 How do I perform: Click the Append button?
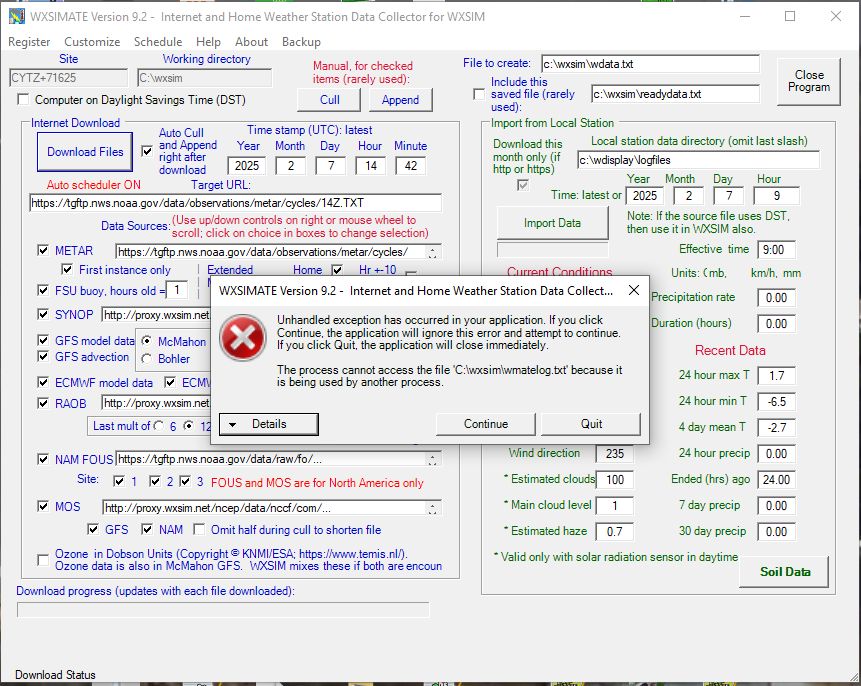(x=400, y=100)
